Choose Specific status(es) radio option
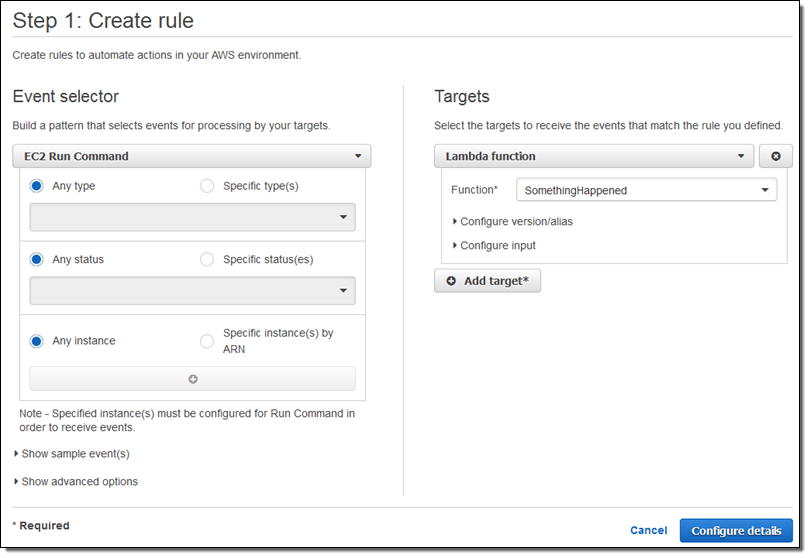The image size is (810, 558). coord(207,260)
